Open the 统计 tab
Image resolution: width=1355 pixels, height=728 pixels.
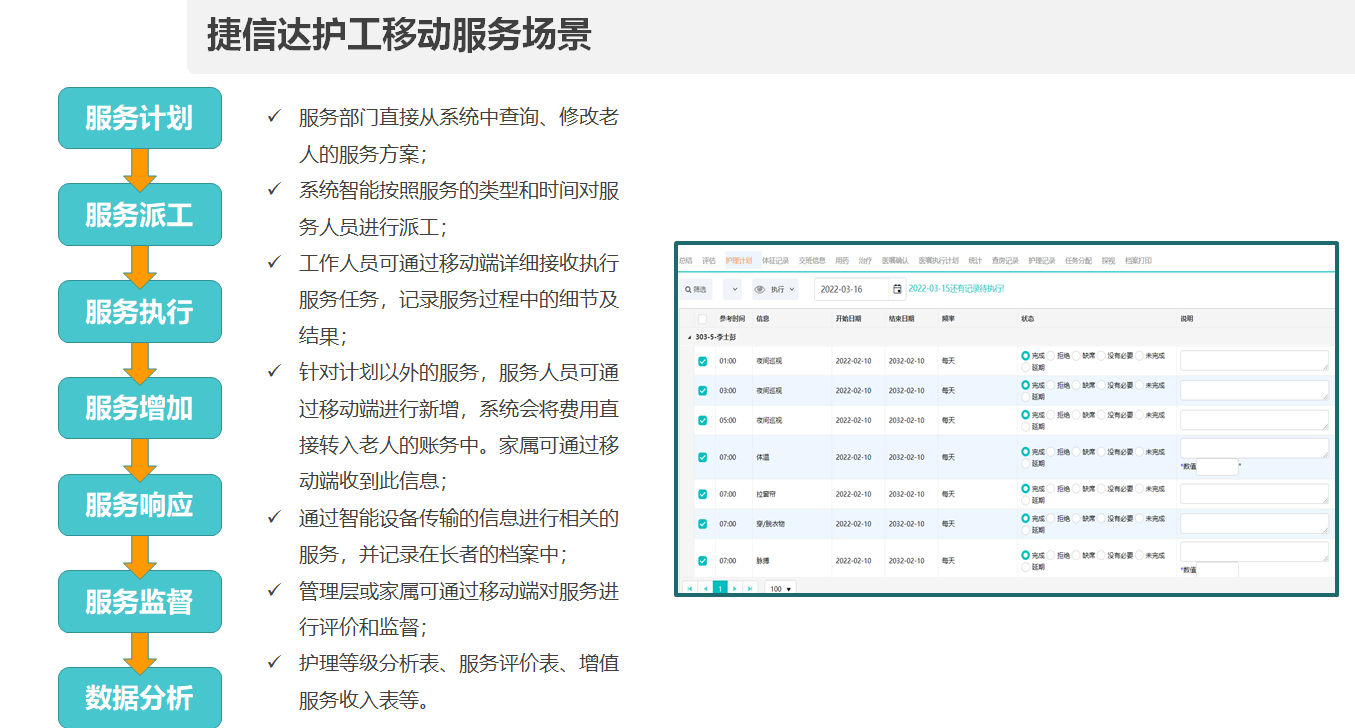(x=975, y=261)
